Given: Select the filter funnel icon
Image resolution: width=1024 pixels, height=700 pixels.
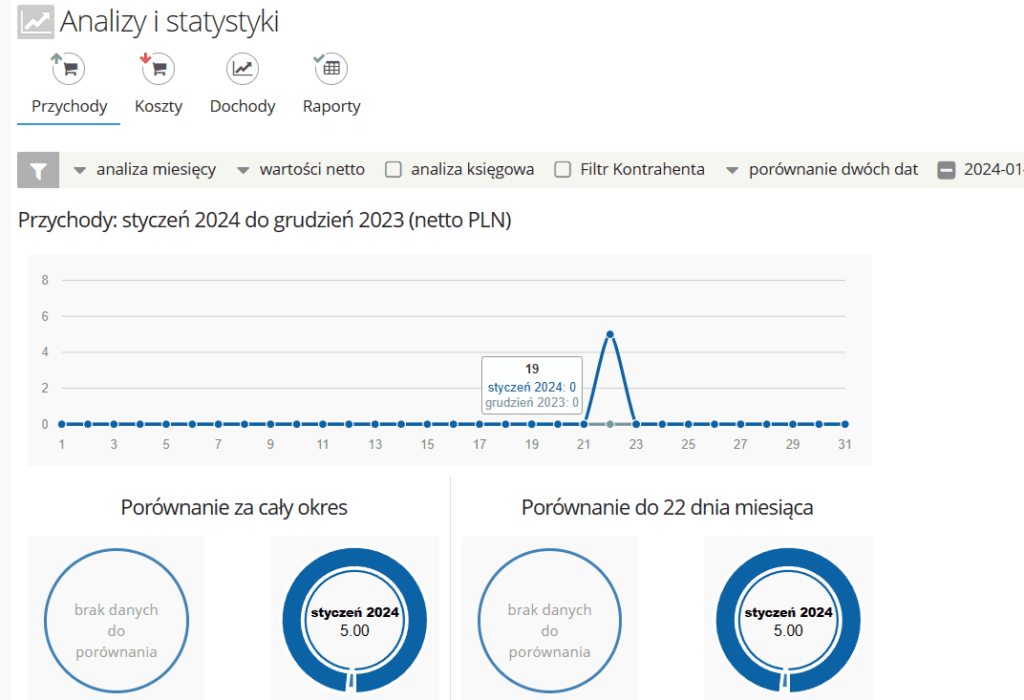Looking at the screenshot, I should tap(37, 168).
